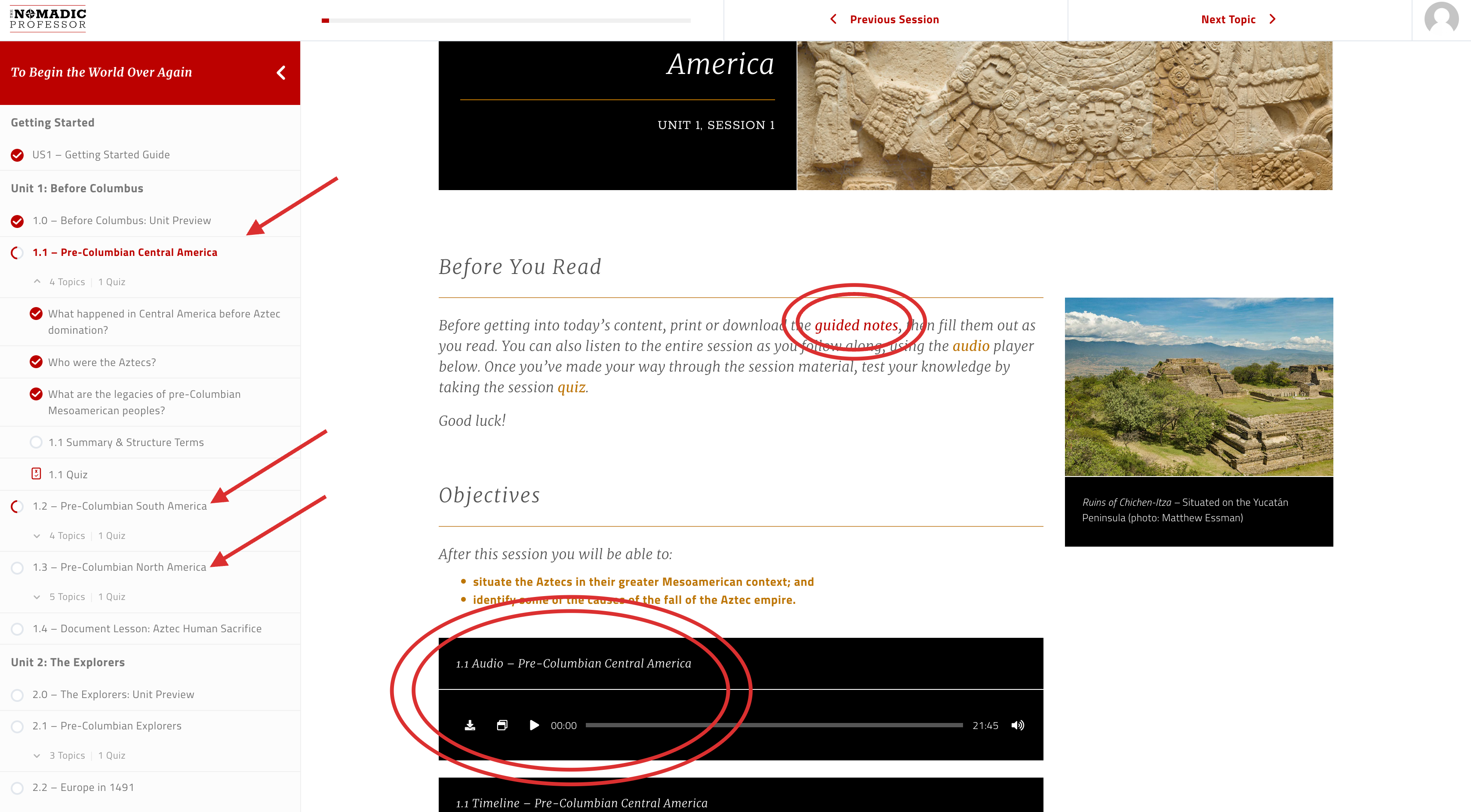
Task: Click the Aztec stone carving banner image
Action: (1065, 115)
